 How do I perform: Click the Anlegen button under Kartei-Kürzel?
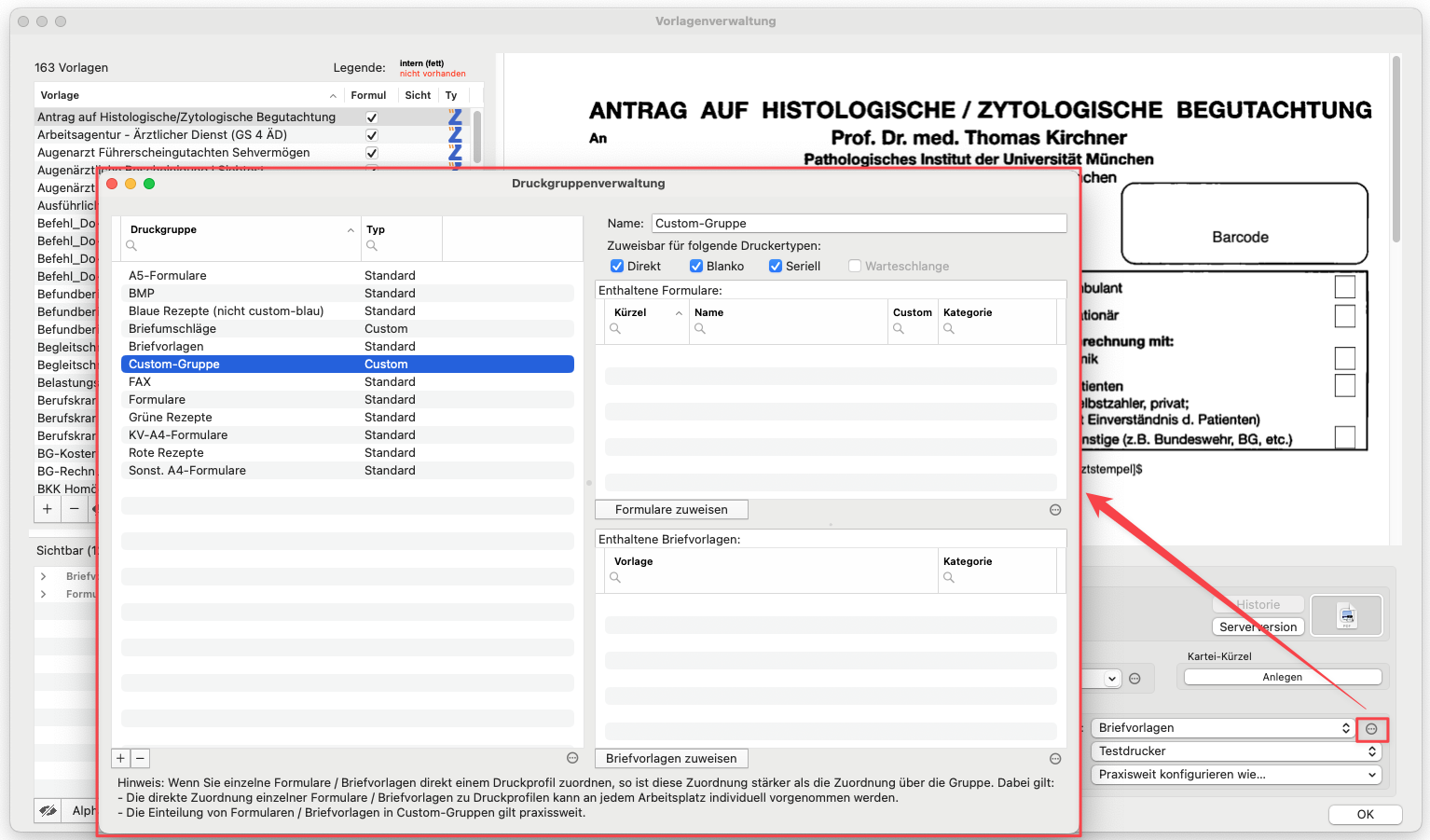click(1283, 678)
